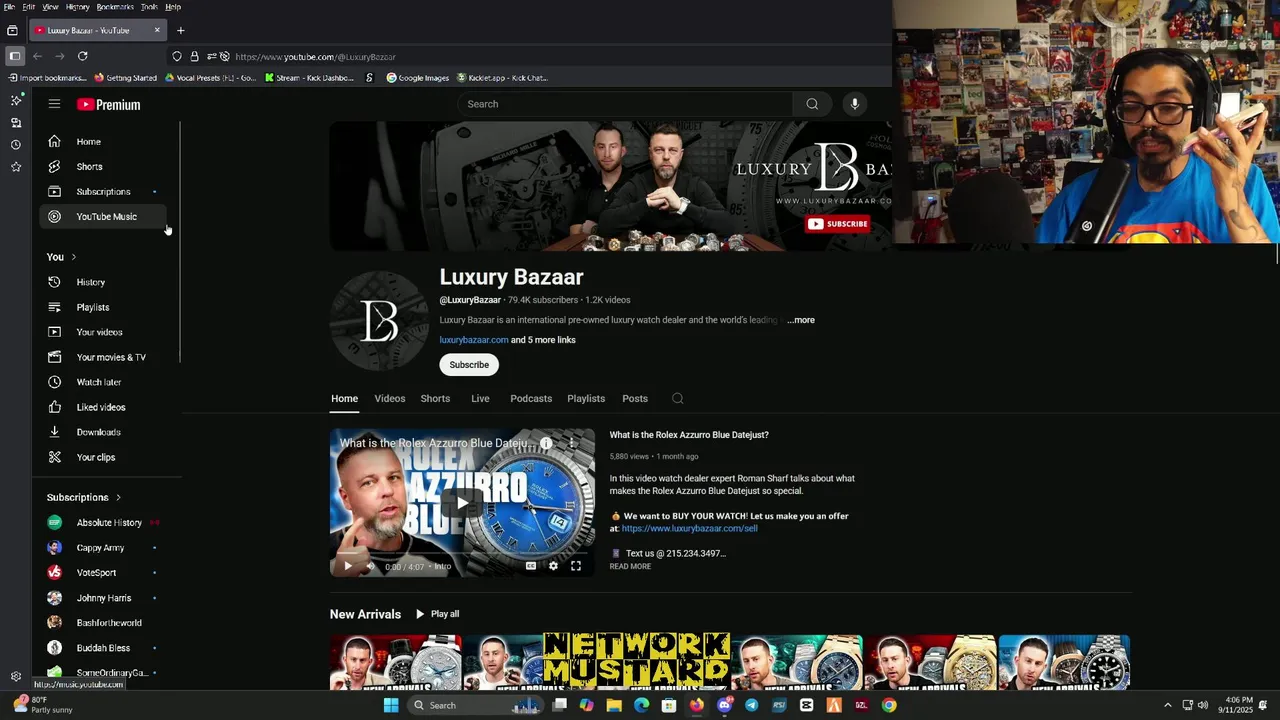Click the tracking protection shield icon
The image size is (1280, 720).
[177, 56]
